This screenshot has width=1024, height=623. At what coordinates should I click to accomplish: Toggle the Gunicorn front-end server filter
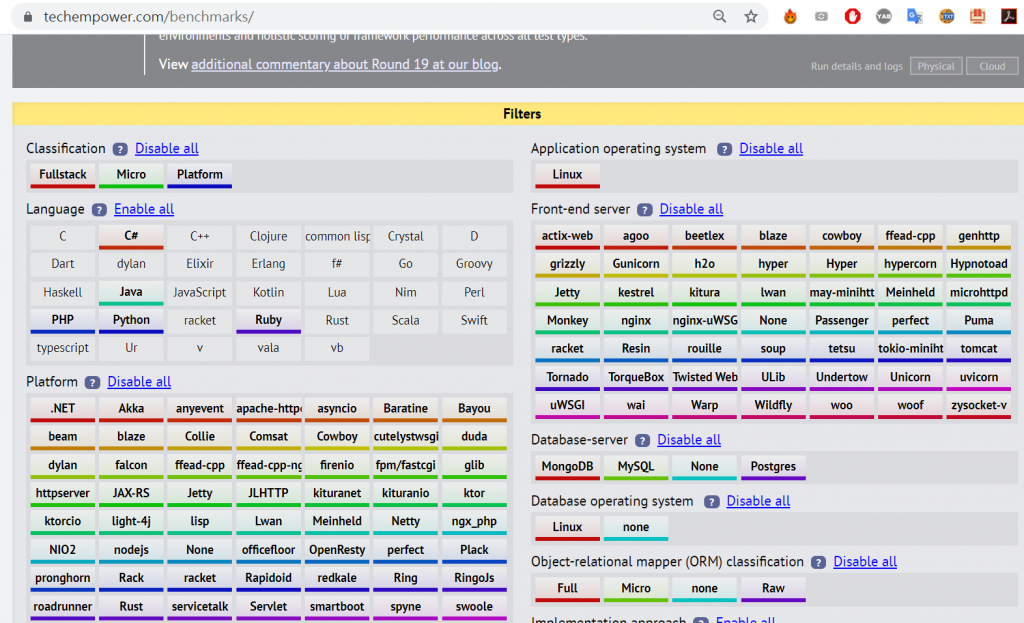[x=636, y=264]
